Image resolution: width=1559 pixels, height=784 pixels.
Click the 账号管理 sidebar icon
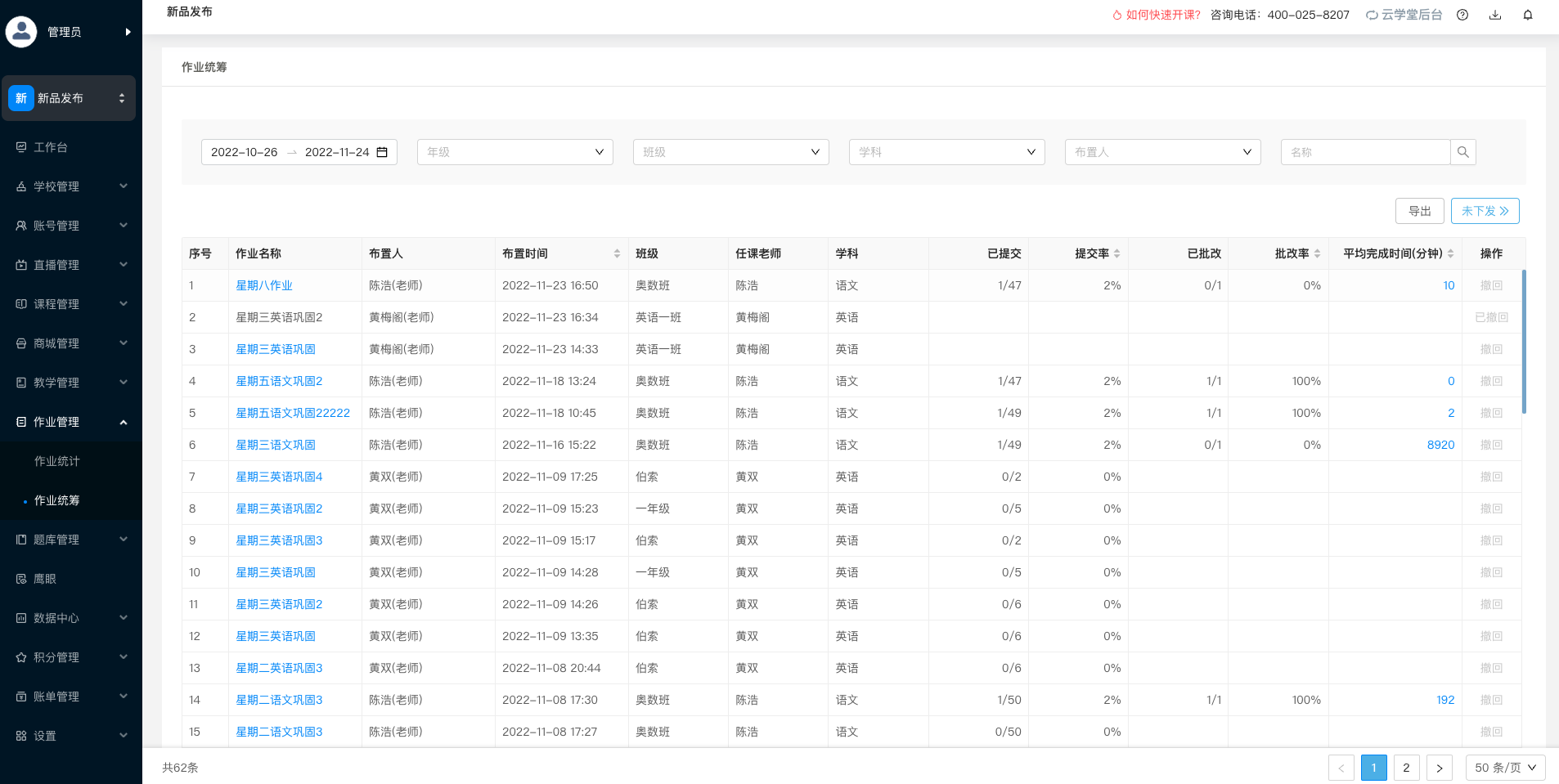pyautogui.click(x=21, y=226)
